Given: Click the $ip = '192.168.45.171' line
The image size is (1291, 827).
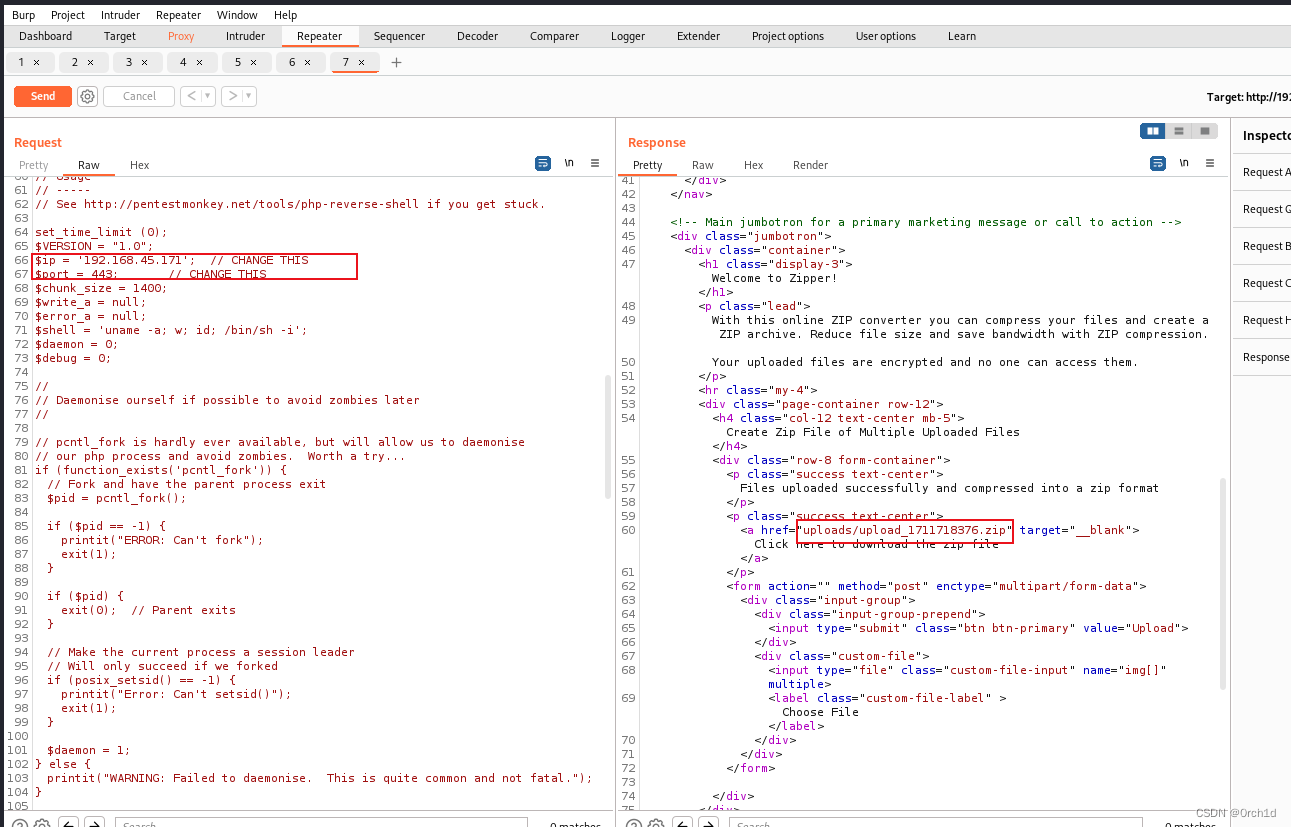Looking at the screenshot, I should tap(172, 260).
